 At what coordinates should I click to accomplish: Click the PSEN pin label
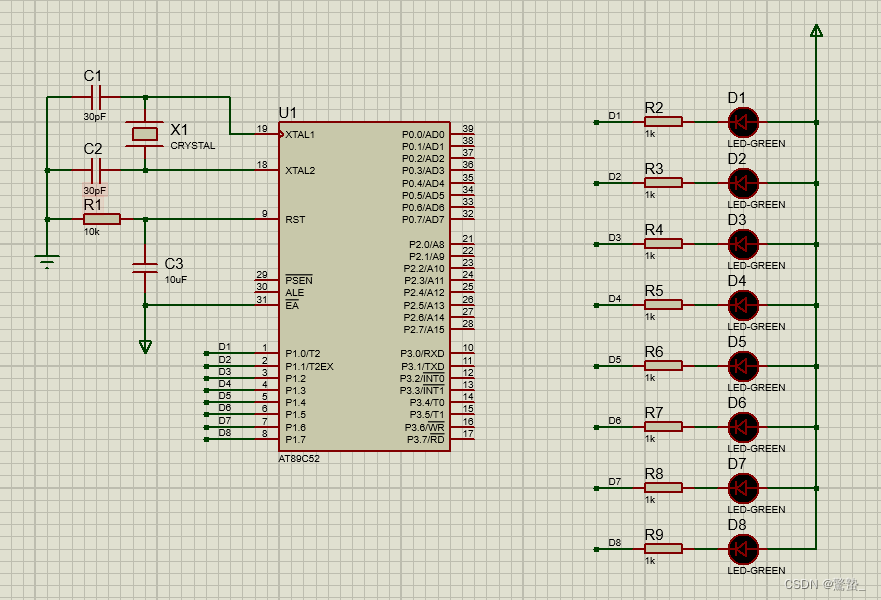pyautogui.click(x=298, y=280)
